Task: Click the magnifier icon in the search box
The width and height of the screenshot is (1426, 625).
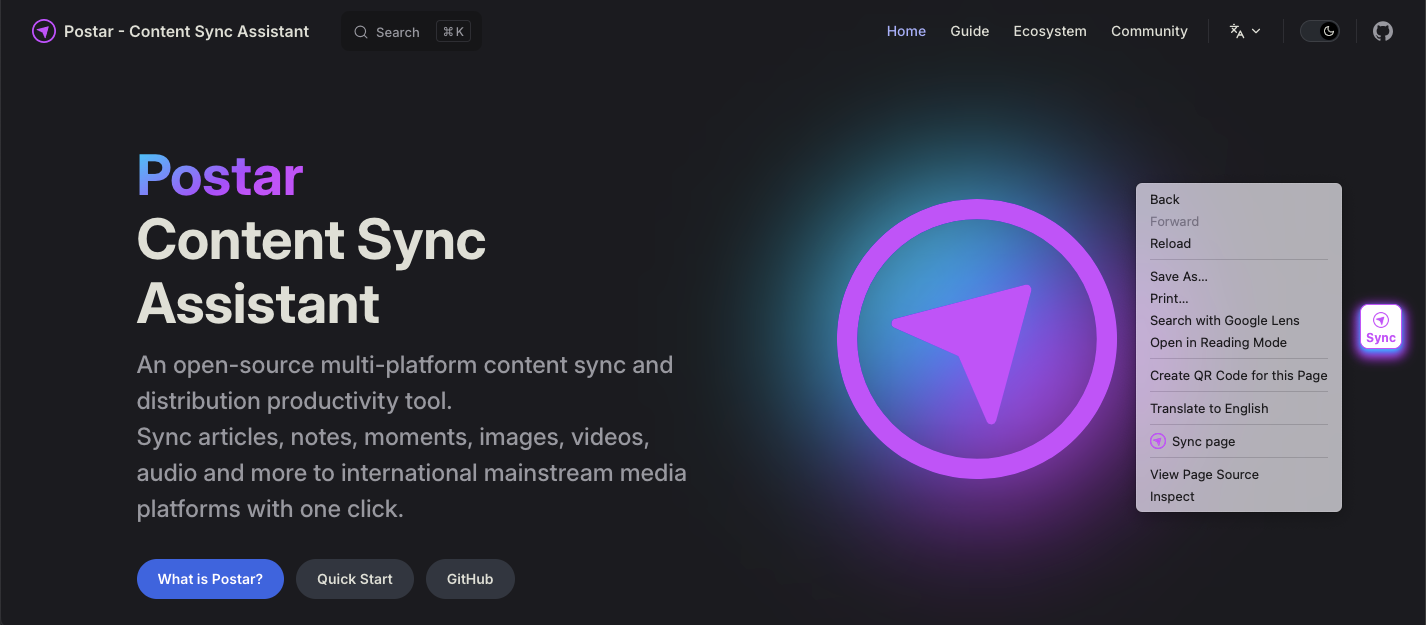Action: pyautogui.click(x=361, y=32)
